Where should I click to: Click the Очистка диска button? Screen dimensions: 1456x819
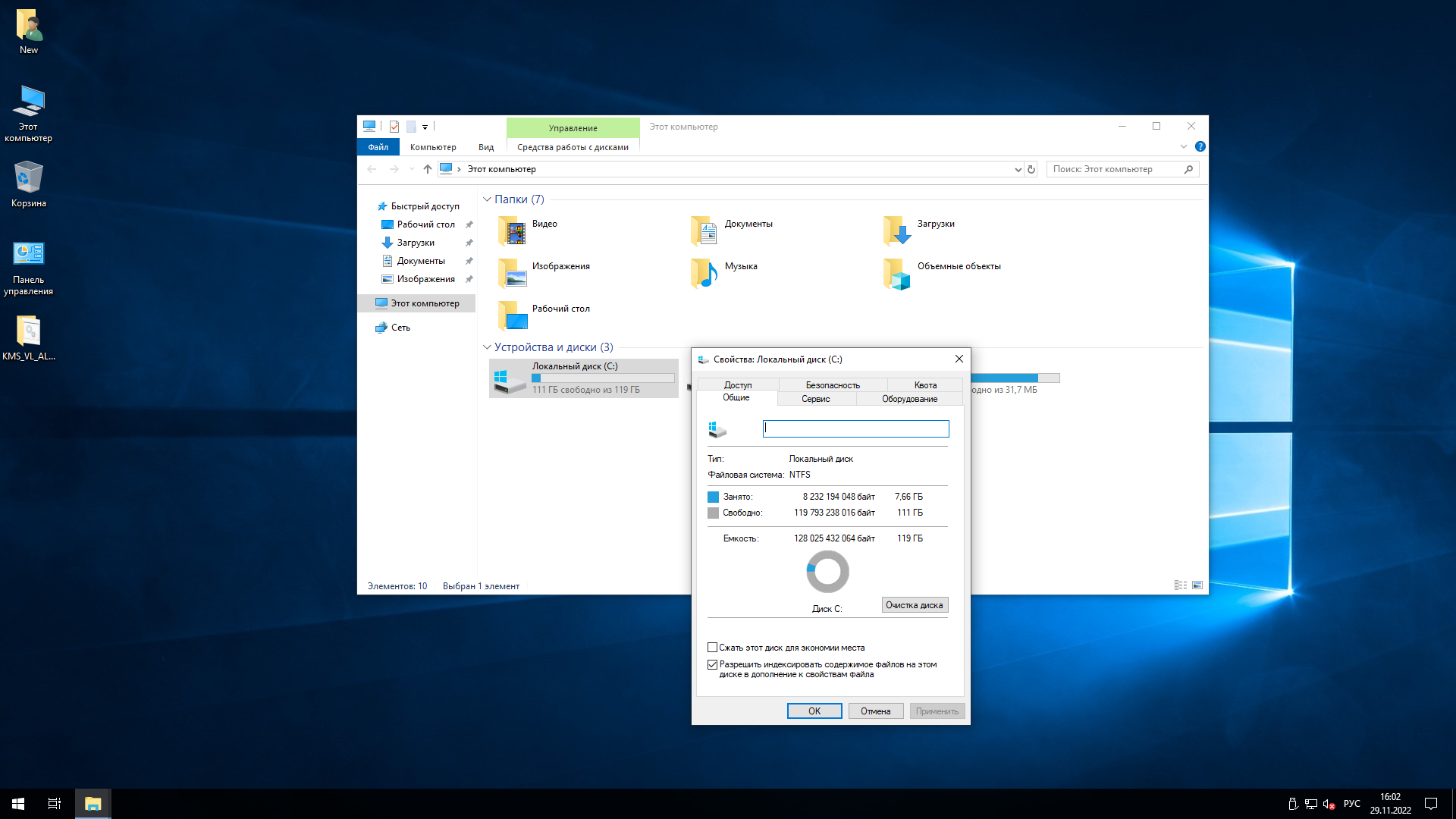914,605
